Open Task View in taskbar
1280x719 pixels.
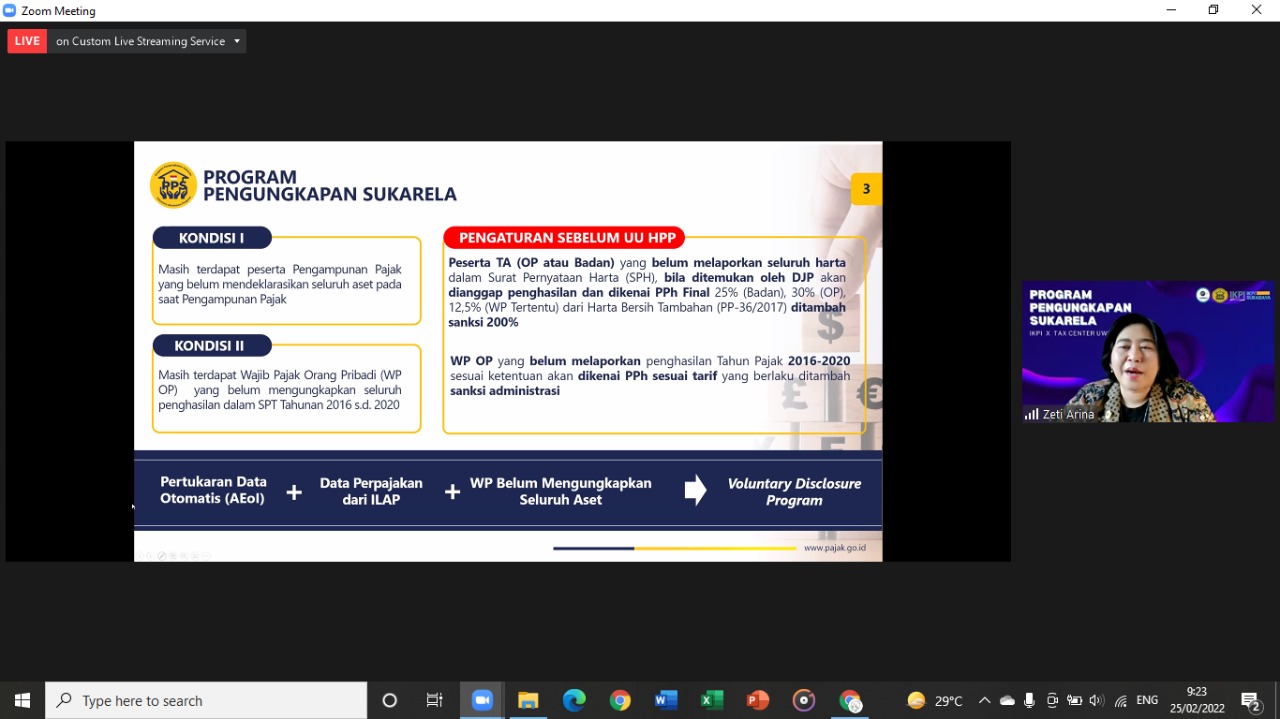coord(435,700)
